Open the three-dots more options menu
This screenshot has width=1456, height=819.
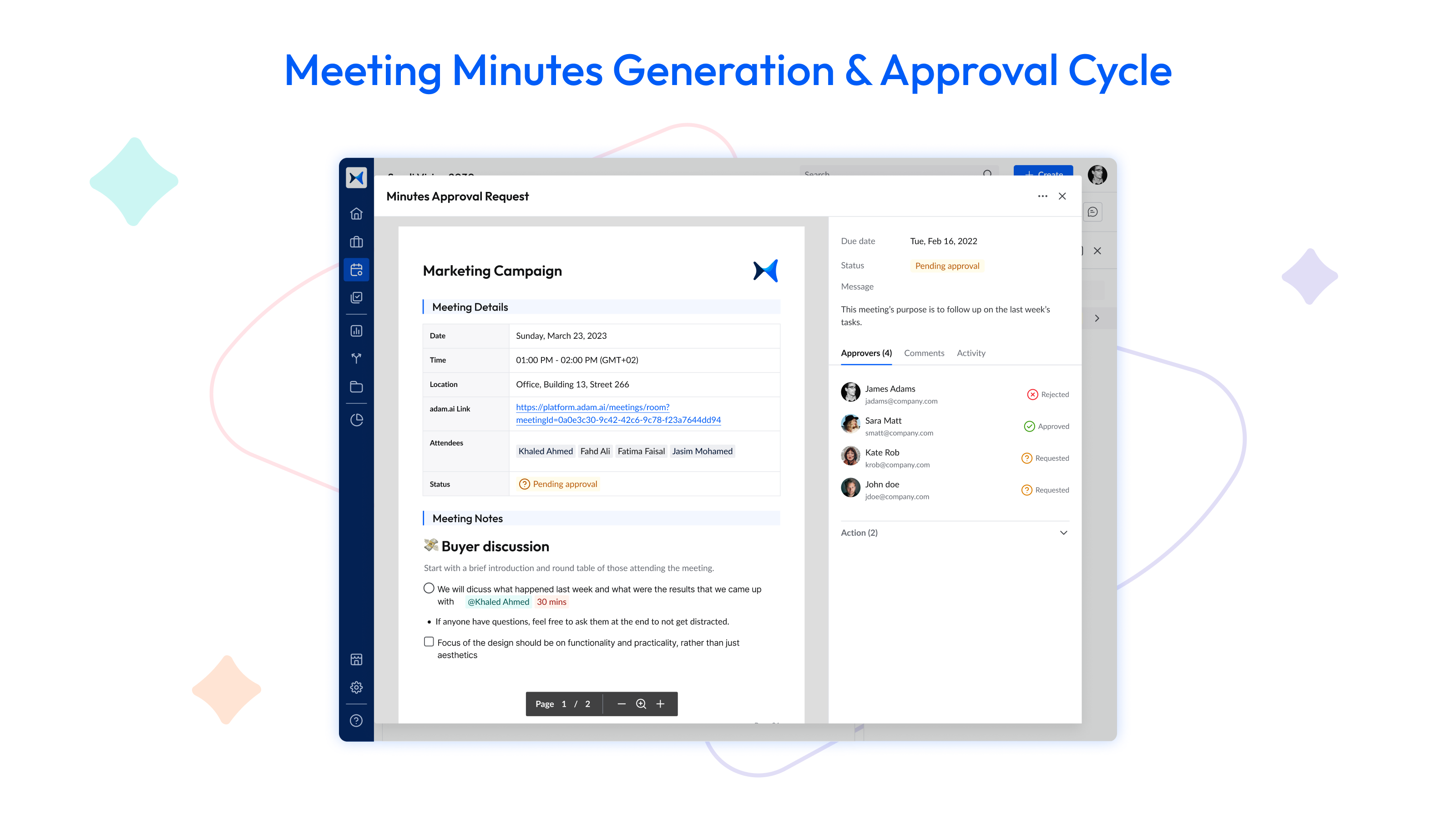[x=1042, y=196]
